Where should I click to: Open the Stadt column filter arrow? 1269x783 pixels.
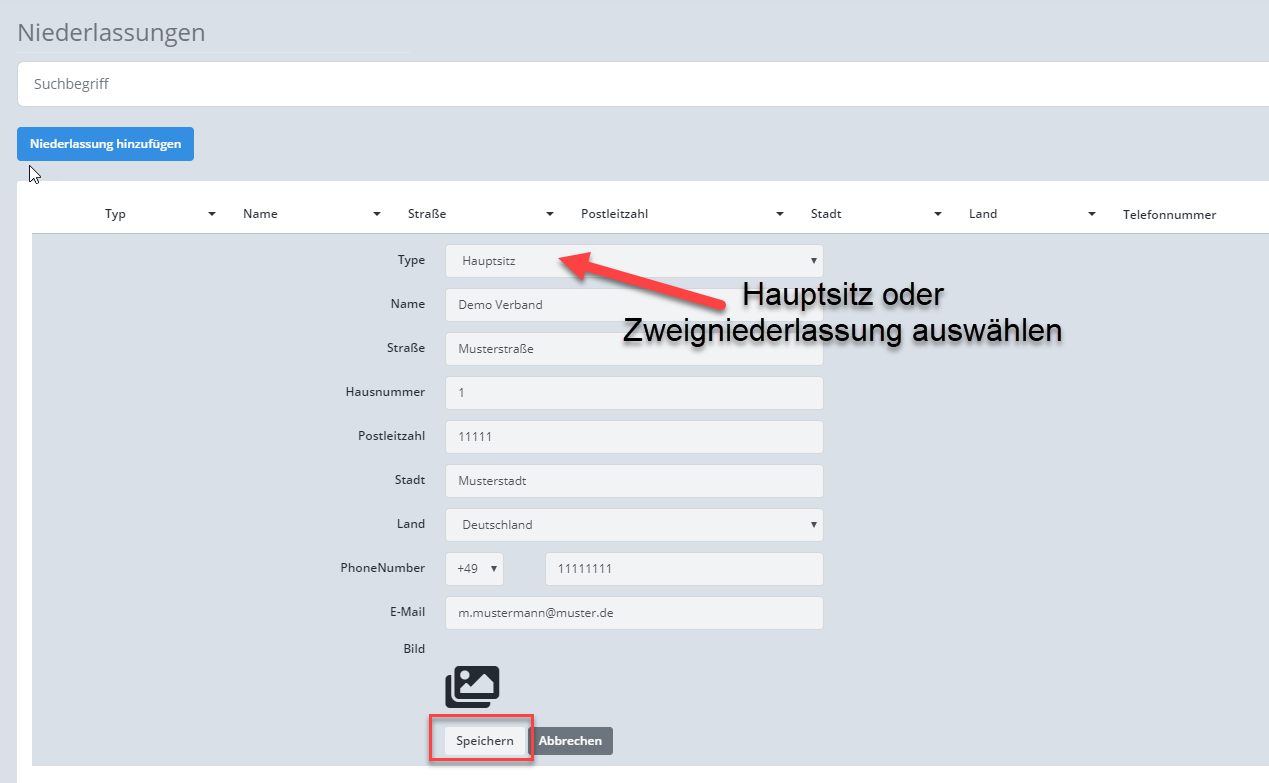tap(938, 215)
